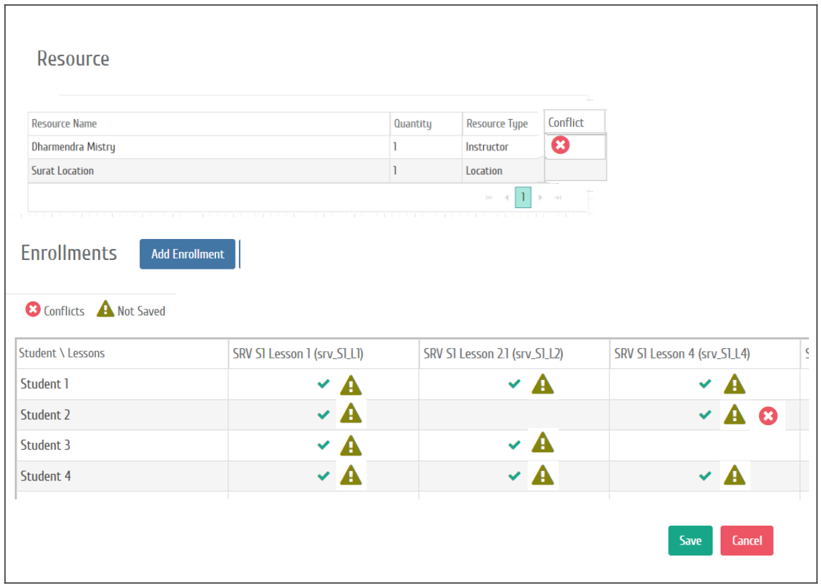Click Student 1 Lesson 1 not-saved warning icon

[351, 384]
